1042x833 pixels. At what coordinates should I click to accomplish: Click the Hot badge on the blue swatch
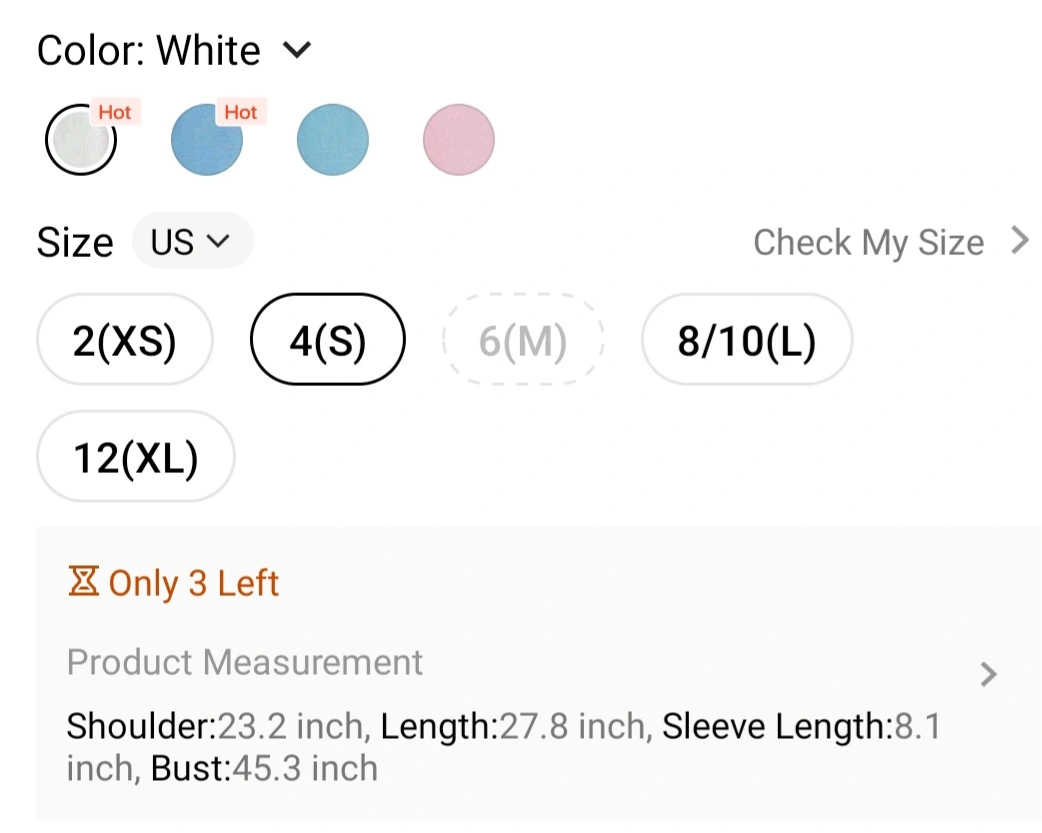(241, 112)
